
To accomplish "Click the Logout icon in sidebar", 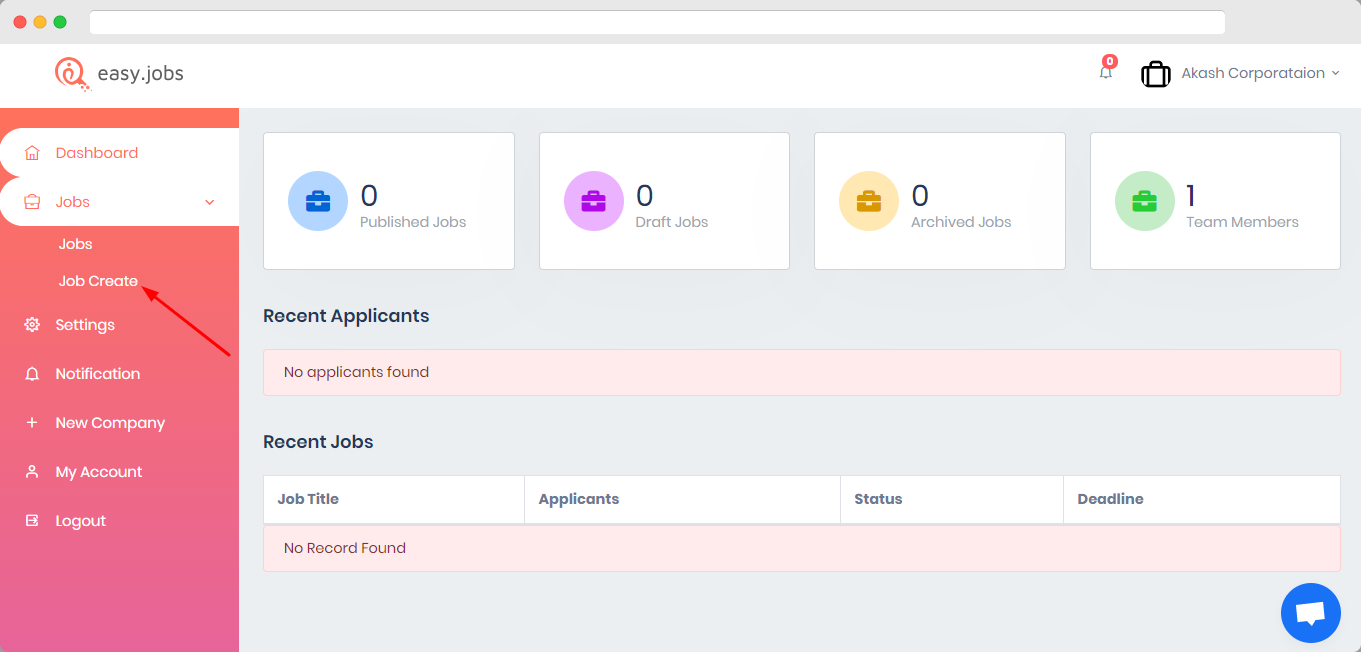I will (32, 521).
